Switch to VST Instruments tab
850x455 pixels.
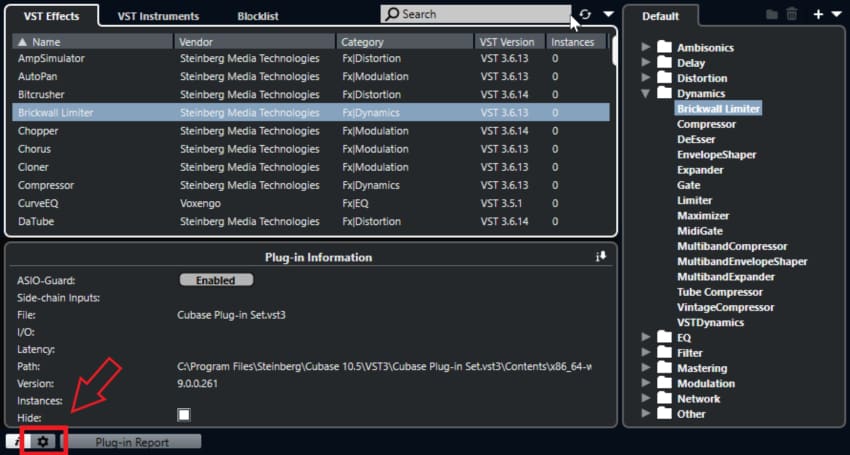(x=158, y=16)
